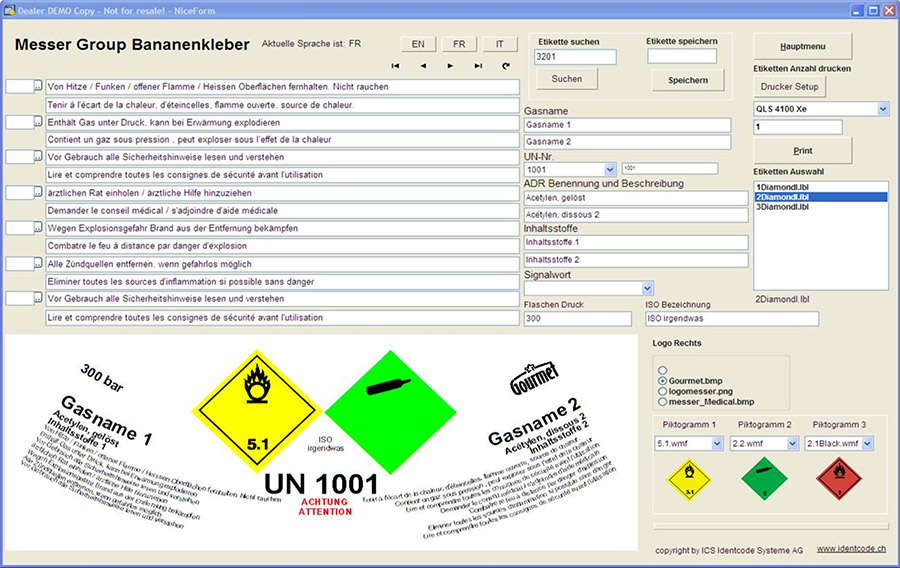Click text field 'Demander le conseil médical'
The width and height of the screenshot is (900, 568).
click(x=282, y=211)
